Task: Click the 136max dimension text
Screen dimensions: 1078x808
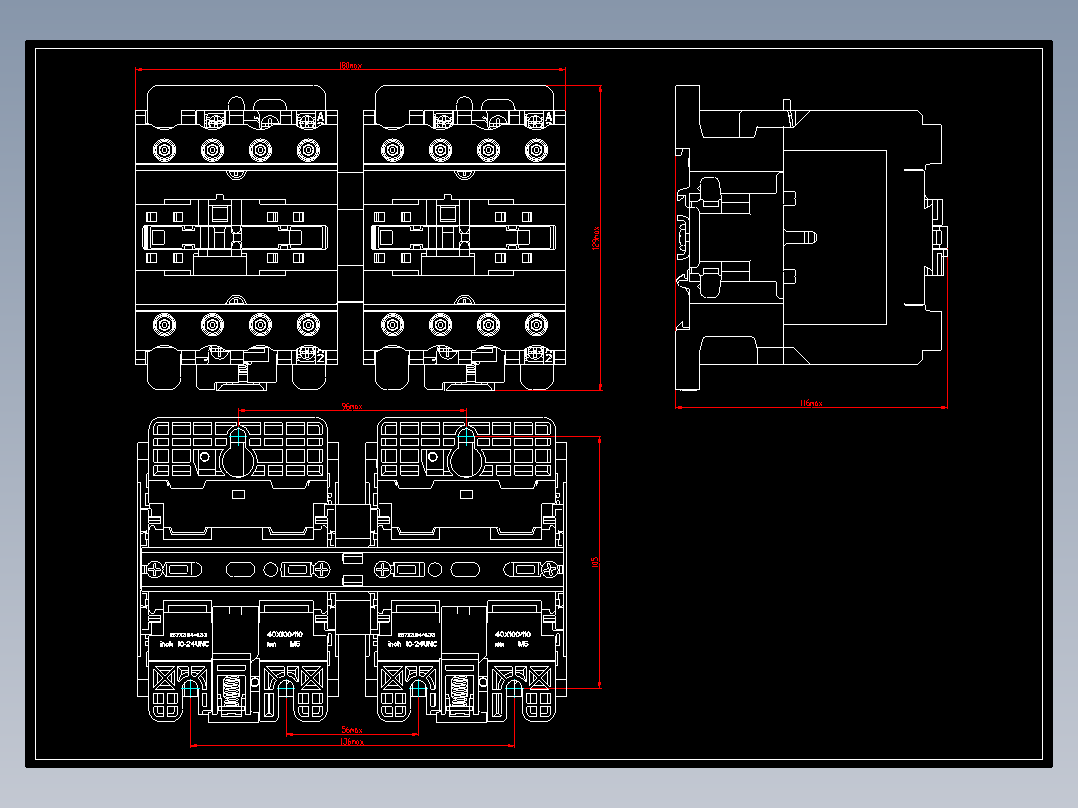Action: tap(352, 741)
